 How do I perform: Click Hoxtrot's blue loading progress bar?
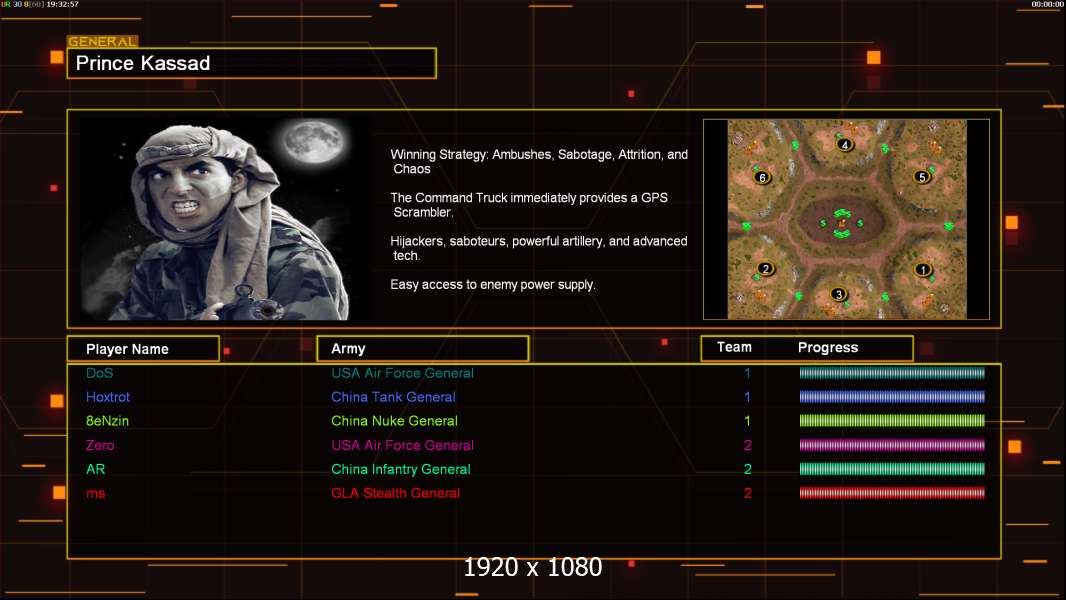click(x=892, y=397)
